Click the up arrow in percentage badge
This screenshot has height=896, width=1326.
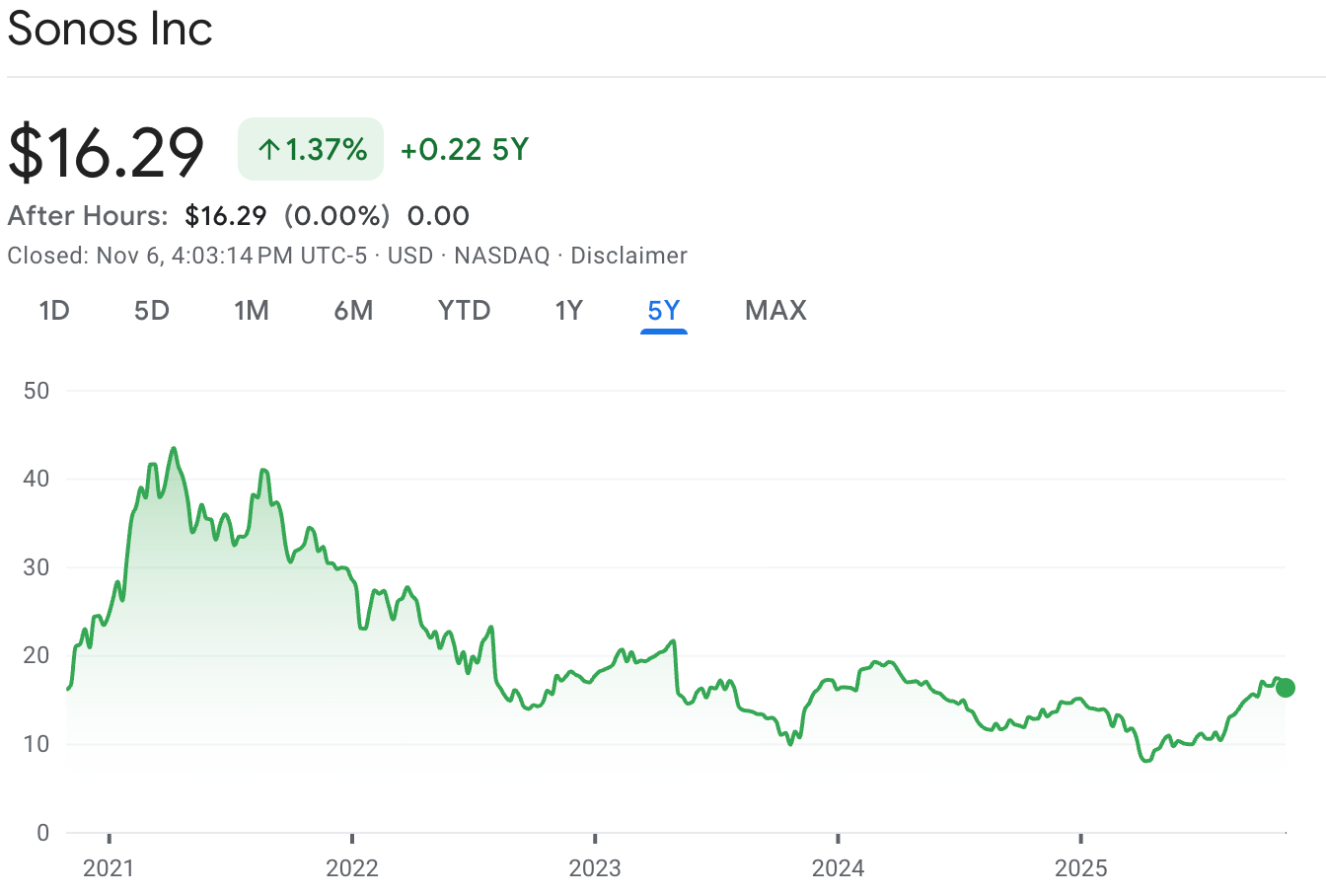click(268, 150)
